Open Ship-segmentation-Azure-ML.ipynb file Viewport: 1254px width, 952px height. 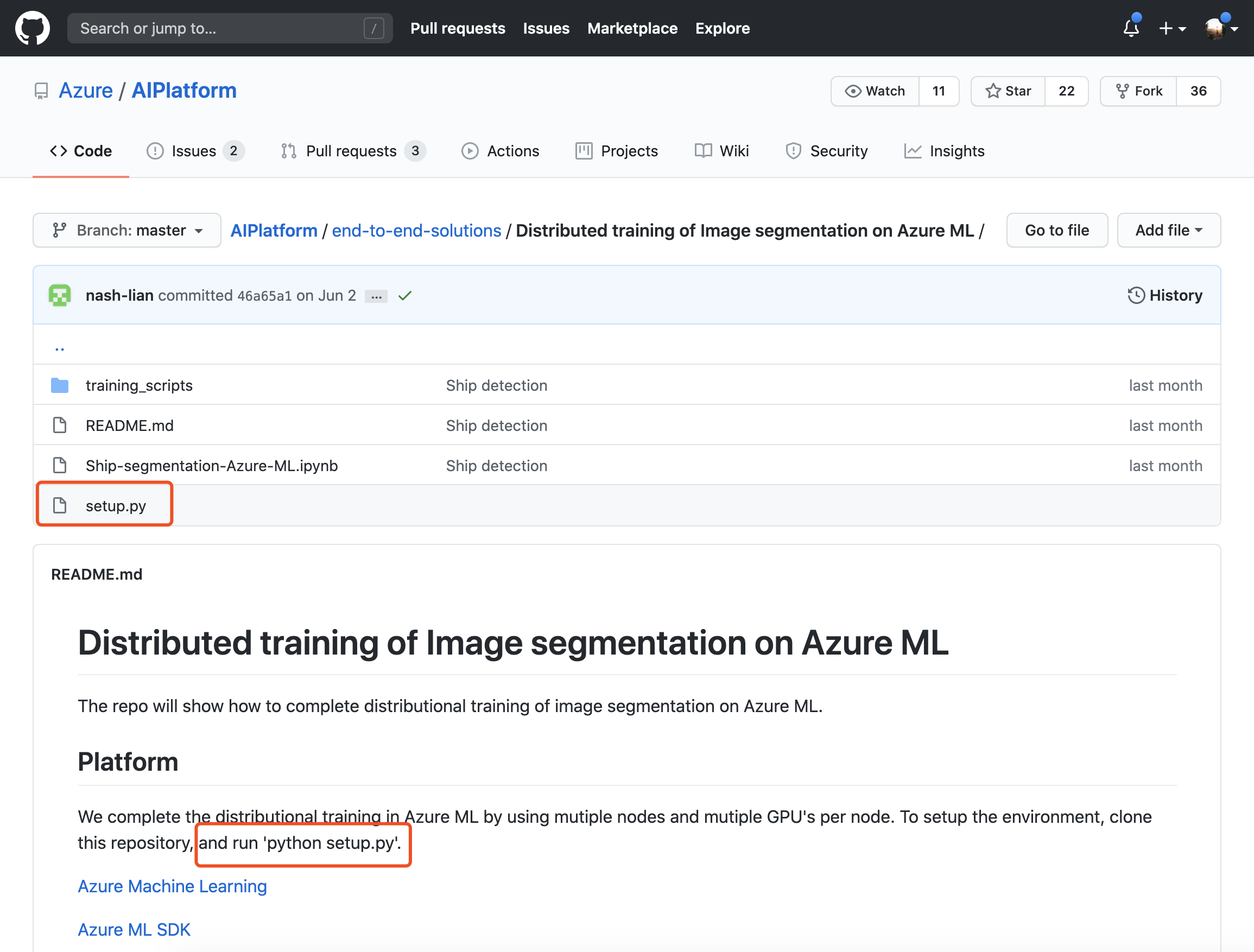click(x=212, y=465)
